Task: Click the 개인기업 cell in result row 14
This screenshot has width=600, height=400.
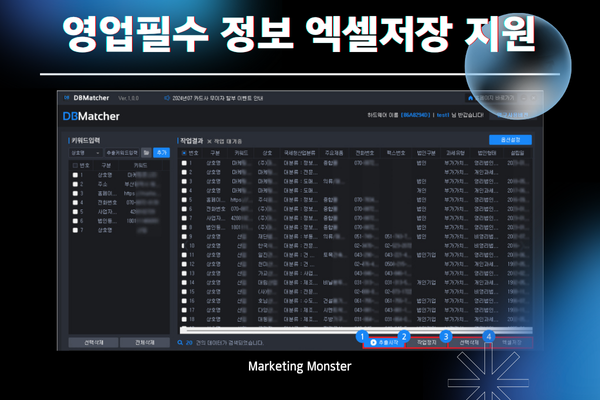Action: 426,282
